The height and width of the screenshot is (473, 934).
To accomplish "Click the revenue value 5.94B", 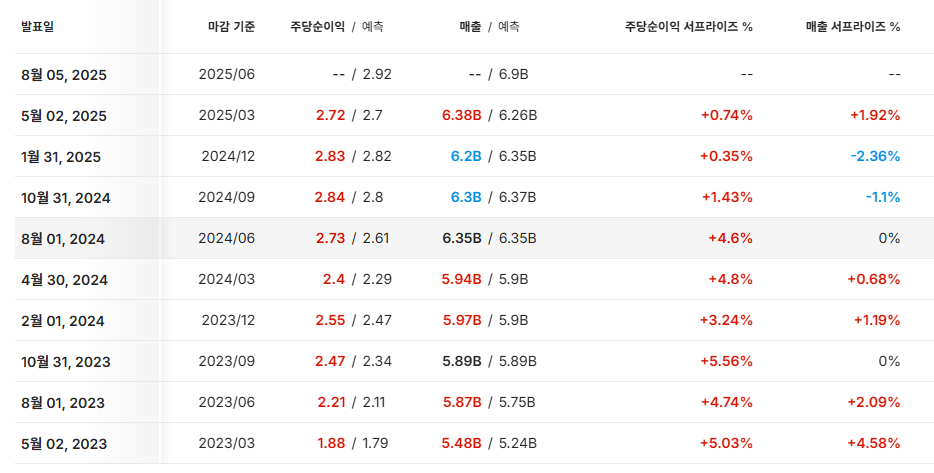I will (462, 279).
